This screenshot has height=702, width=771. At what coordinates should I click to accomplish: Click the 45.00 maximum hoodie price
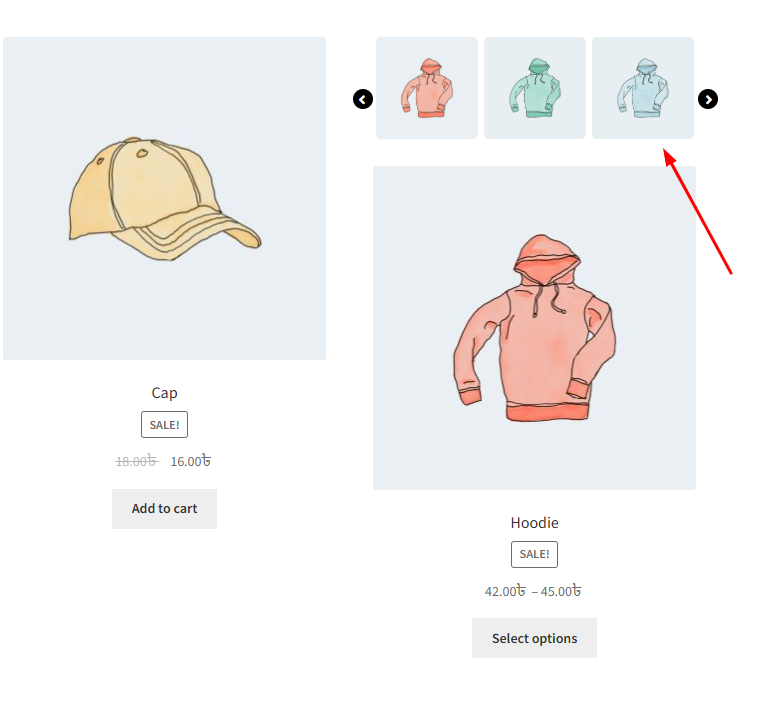point(561,591)
